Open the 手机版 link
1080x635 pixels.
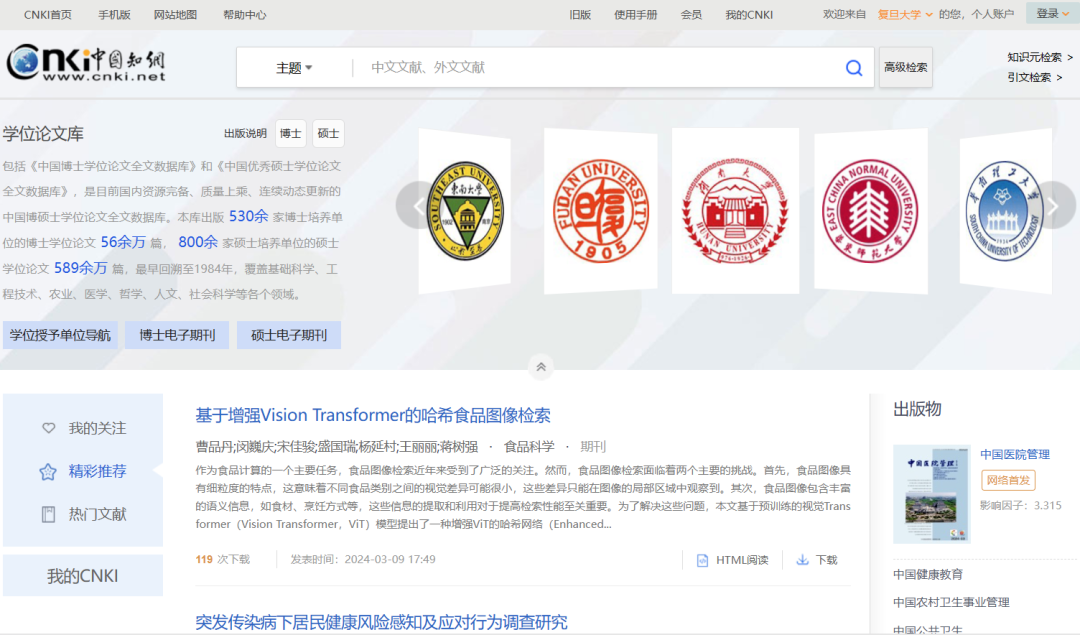pyautogui.click(x=114, y=14)
